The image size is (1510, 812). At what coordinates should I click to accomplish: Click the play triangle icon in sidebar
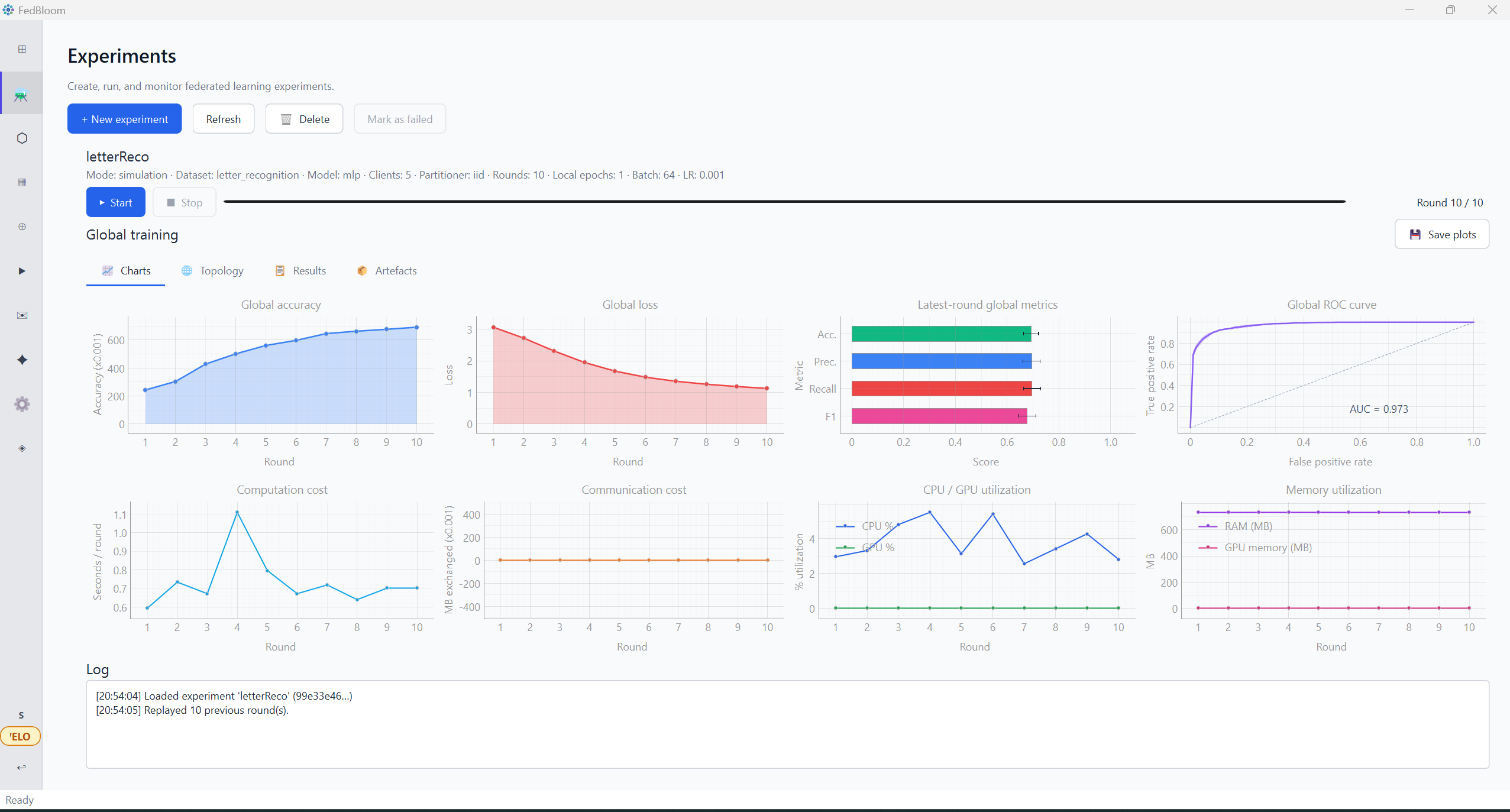pos(22,271)
